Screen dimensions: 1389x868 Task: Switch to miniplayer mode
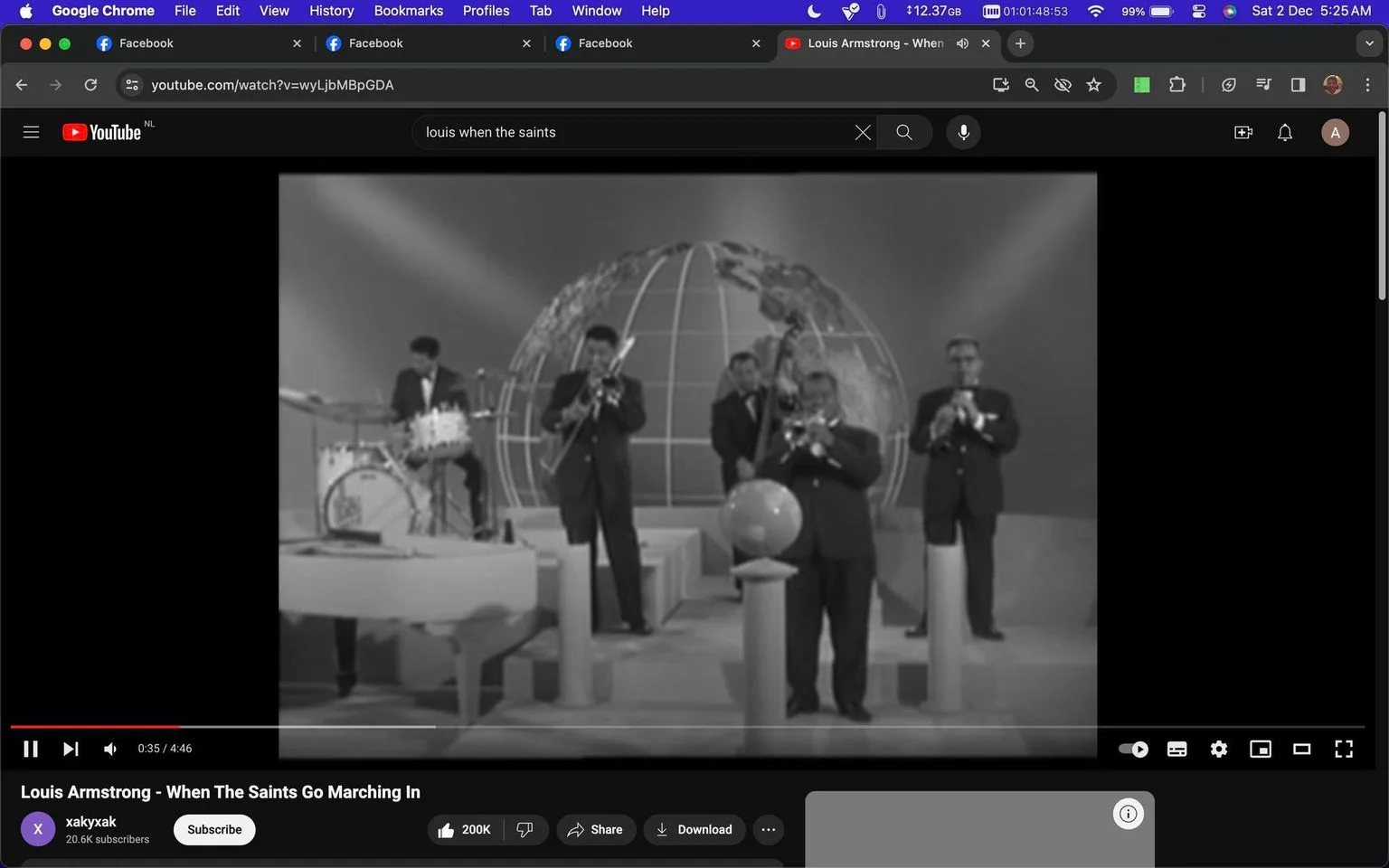click(x=1261, y=749)
